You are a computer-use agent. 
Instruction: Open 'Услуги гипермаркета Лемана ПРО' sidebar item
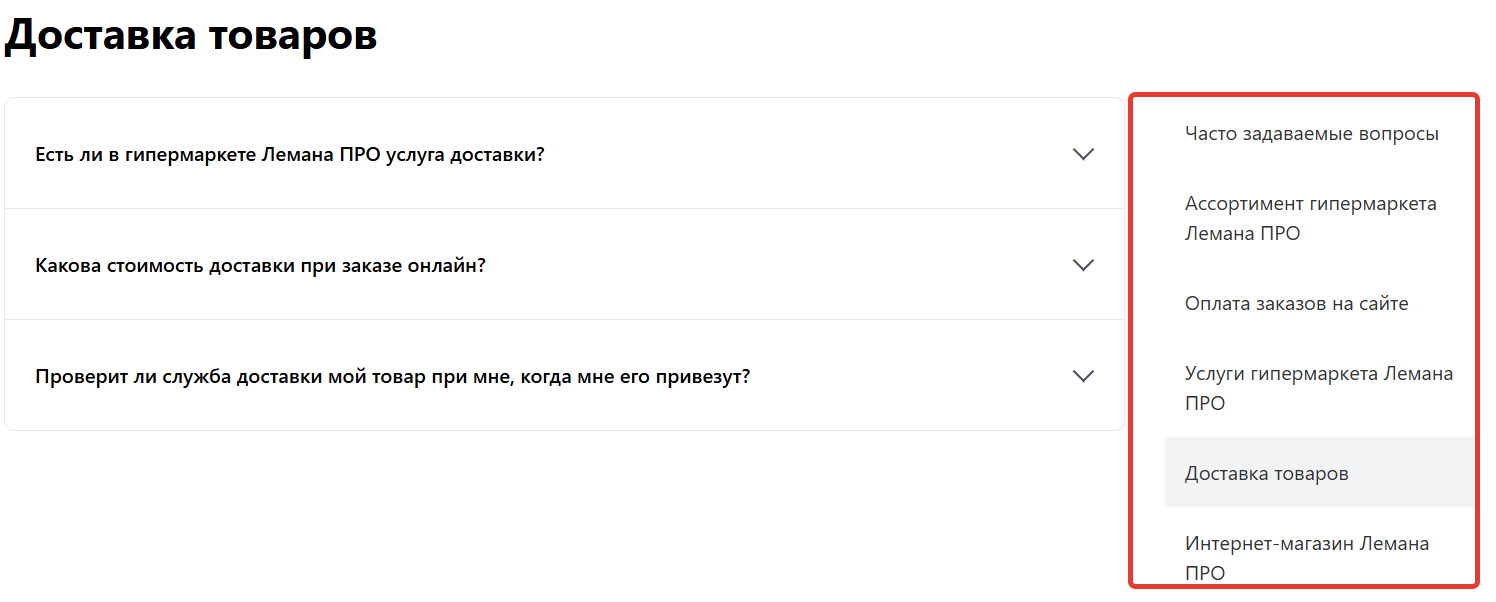[x=1318, y=374]
